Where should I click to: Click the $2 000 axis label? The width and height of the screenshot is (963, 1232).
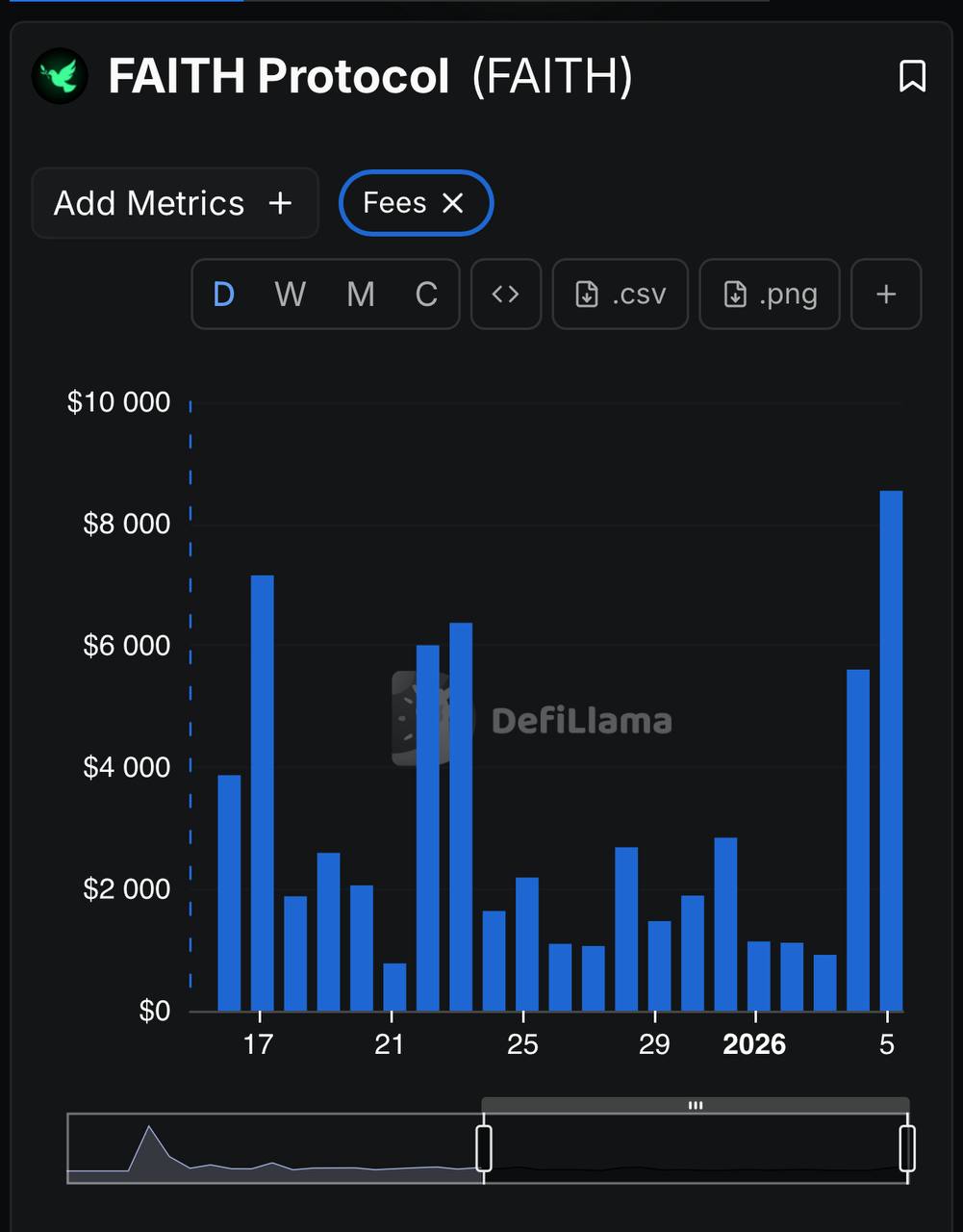[126, 888]
